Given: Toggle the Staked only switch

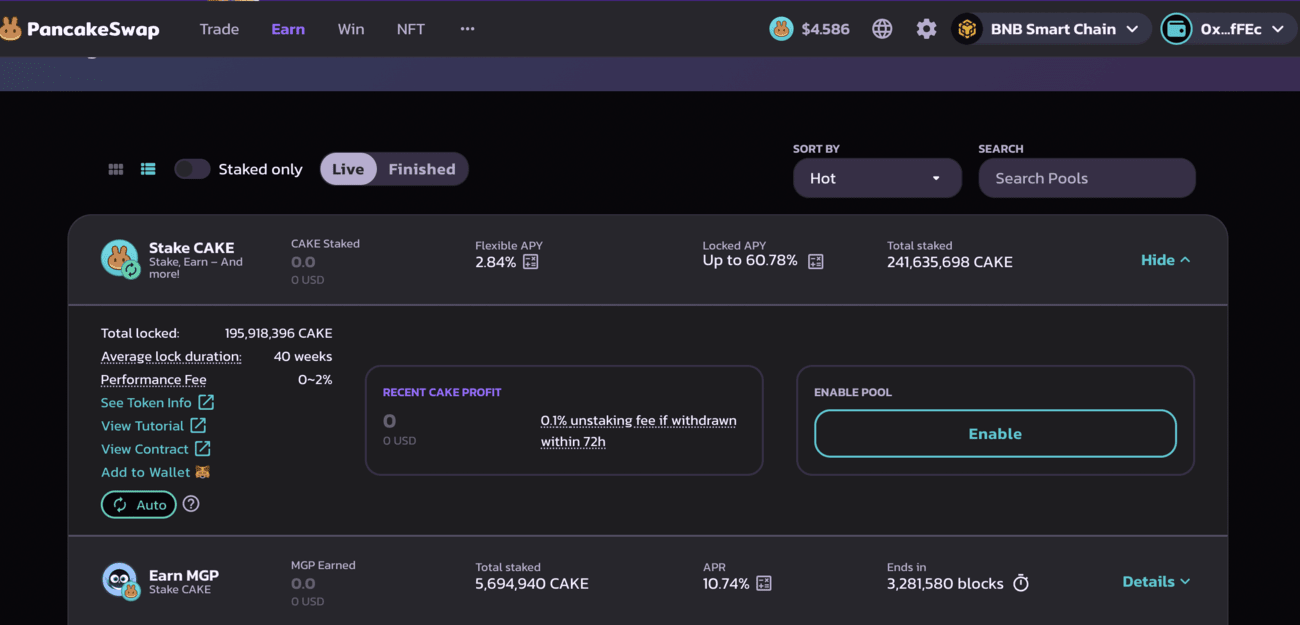Looking at the screenshot, I should pos(192,169).
